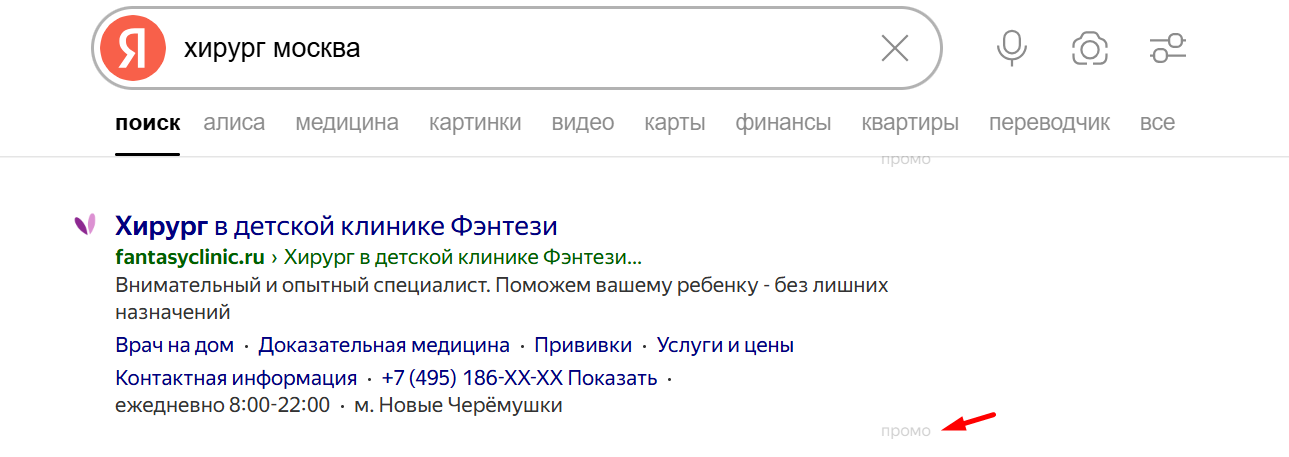Go to the 'видео' tab
The image size is (1289, 457).
pos(583,123)
